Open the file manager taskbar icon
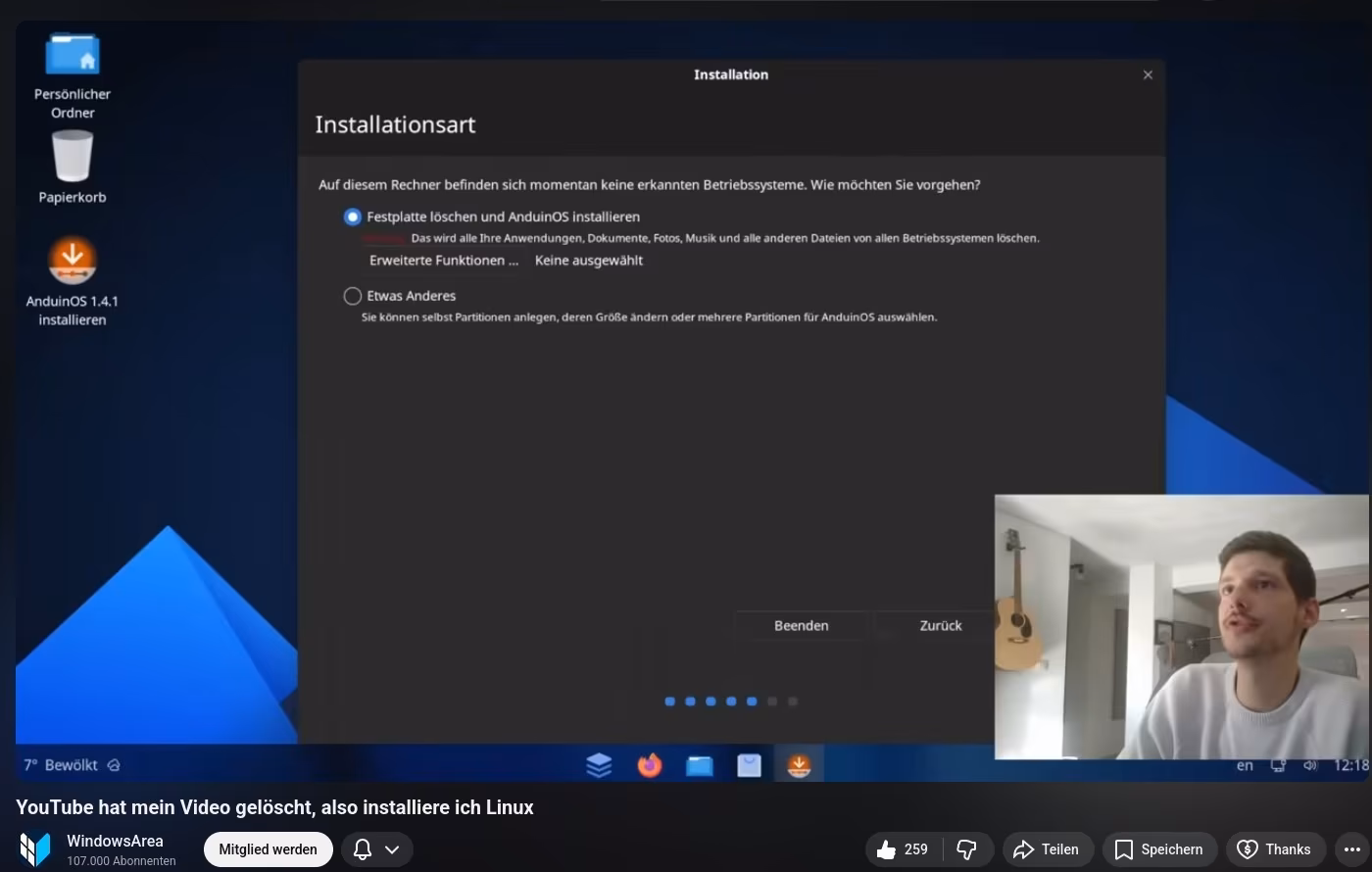This screenshot has width=1372, height=872. [699, 765]
